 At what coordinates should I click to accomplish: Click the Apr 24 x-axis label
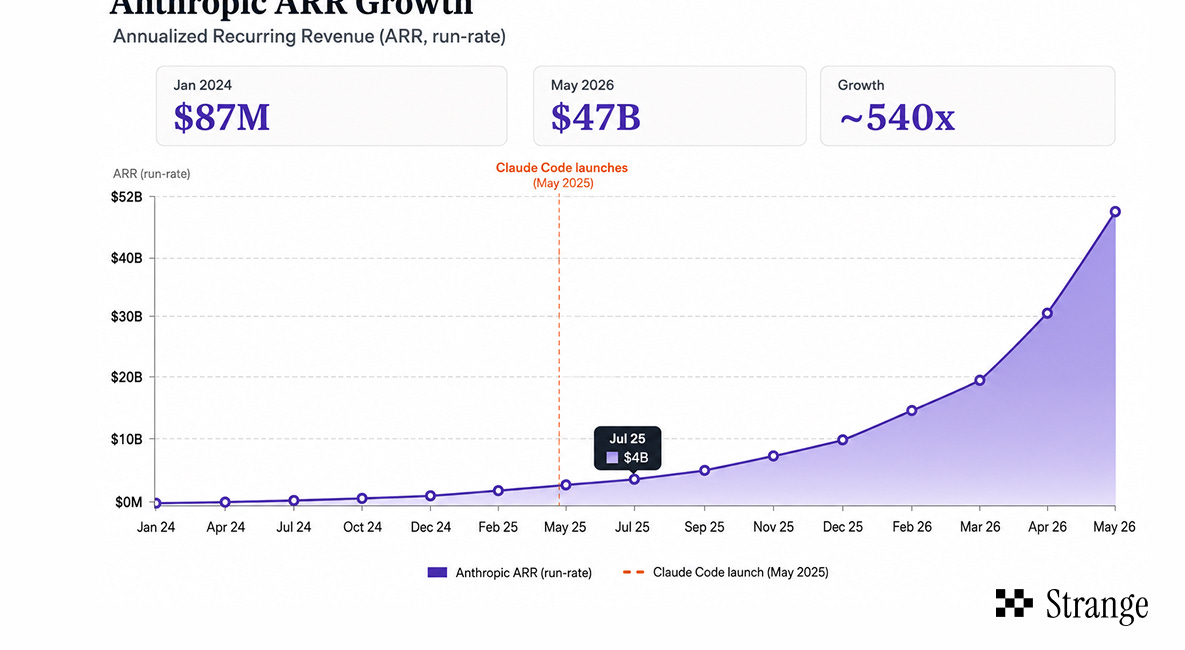point(225,527)
